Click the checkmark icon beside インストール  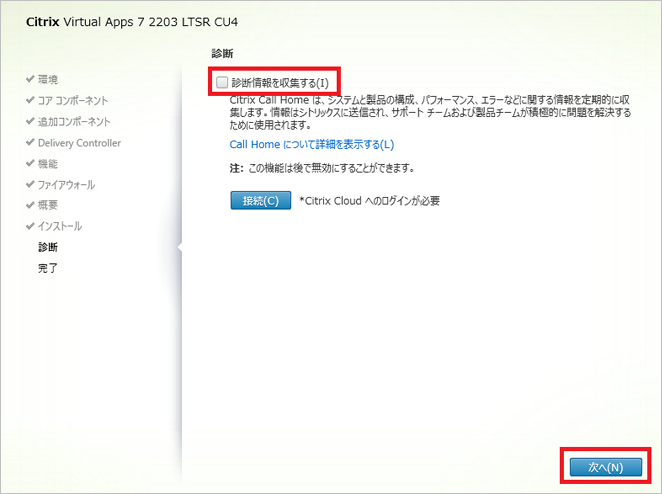coord(30,226)
